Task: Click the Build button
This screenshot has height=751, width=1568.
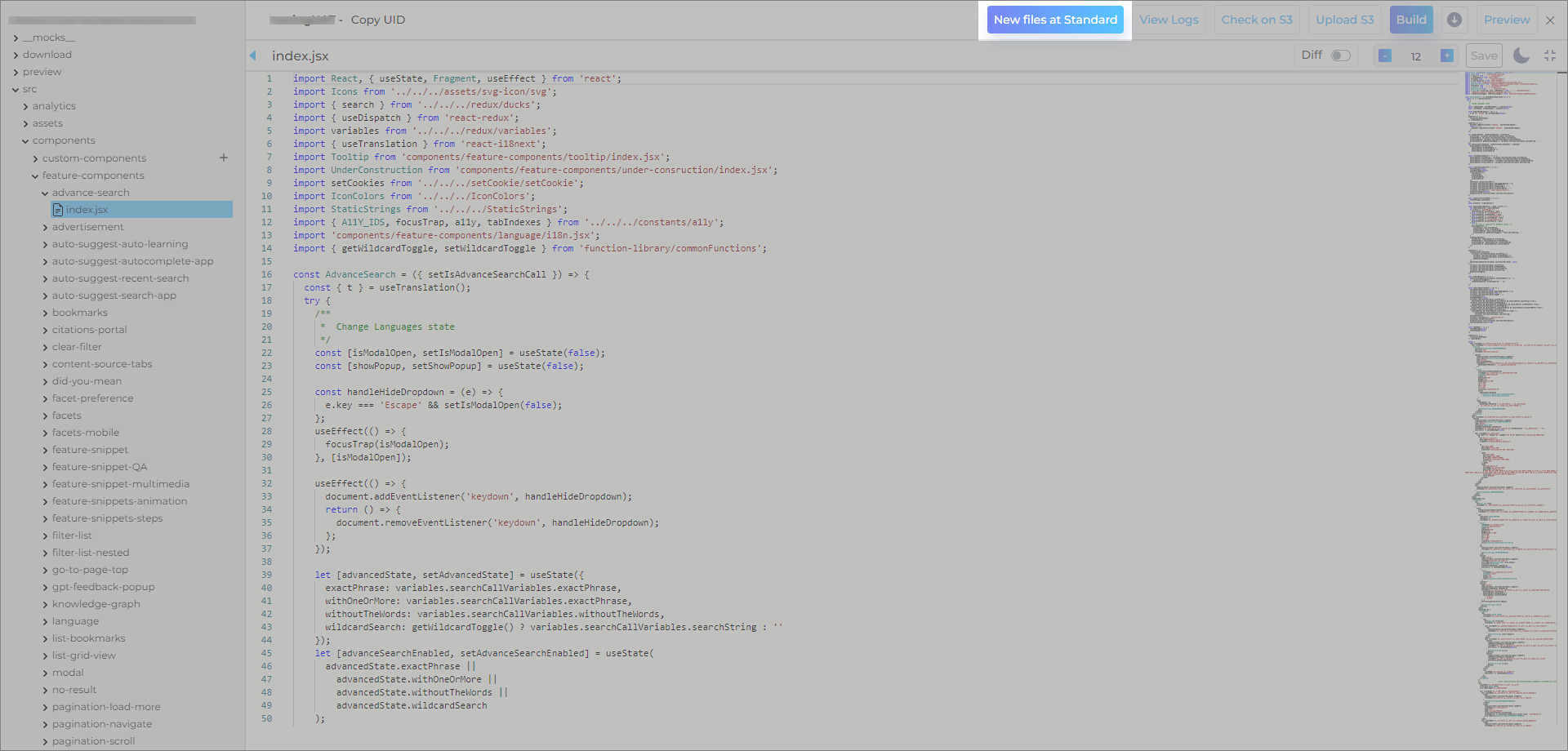Action: click(x=1410, y=20)
